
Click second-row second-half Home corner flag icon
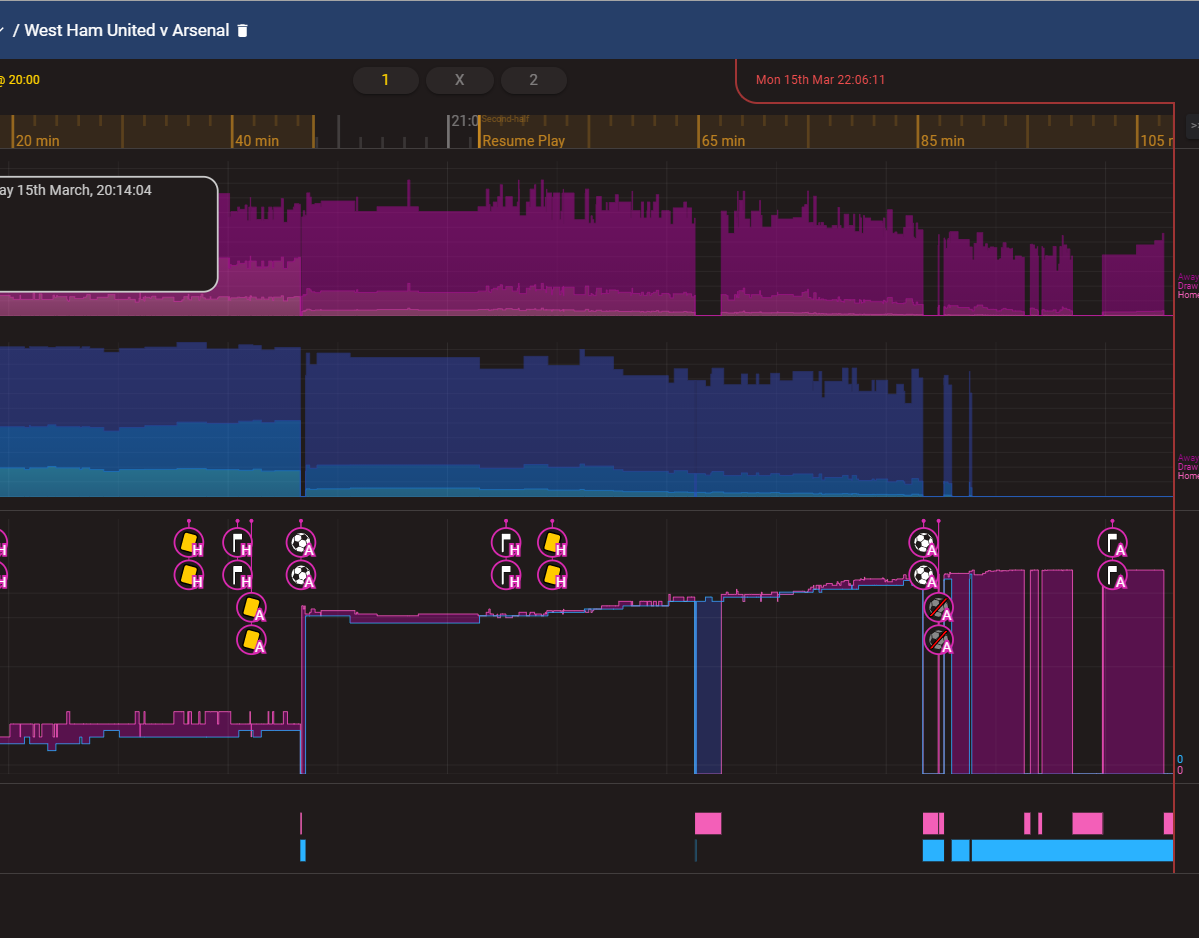(506, 575)
